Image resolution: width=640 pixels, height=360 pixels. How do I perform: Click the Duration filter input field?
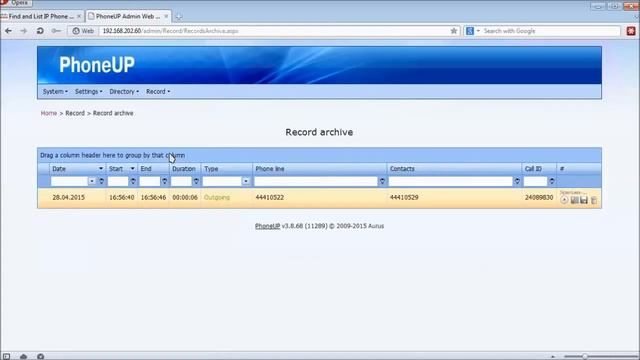(x=181, y=181)
